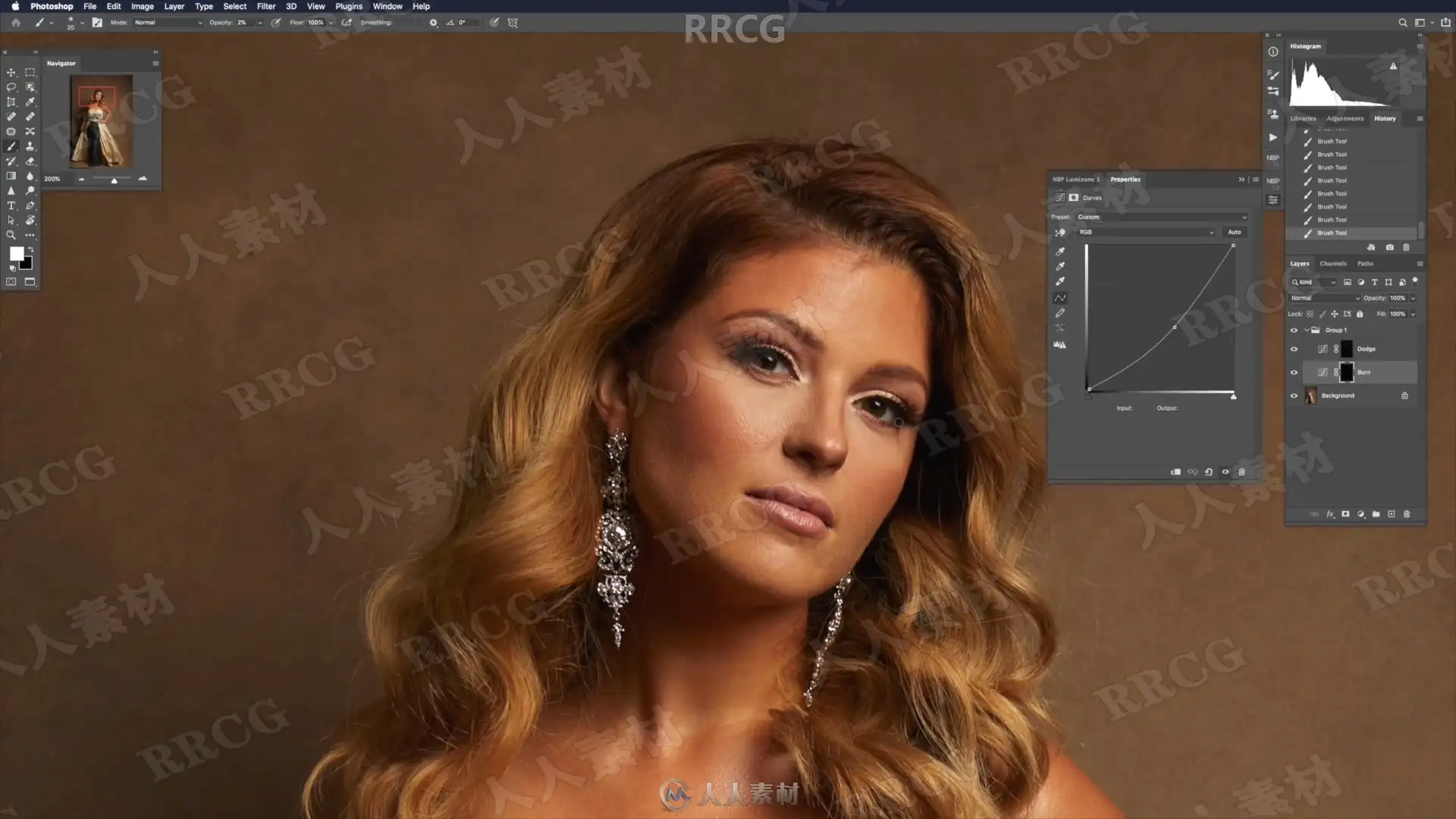Reset Curves adjustment to defaults
The width and height of the screenshot is (1456, 819).
(x=1209, y=472)
